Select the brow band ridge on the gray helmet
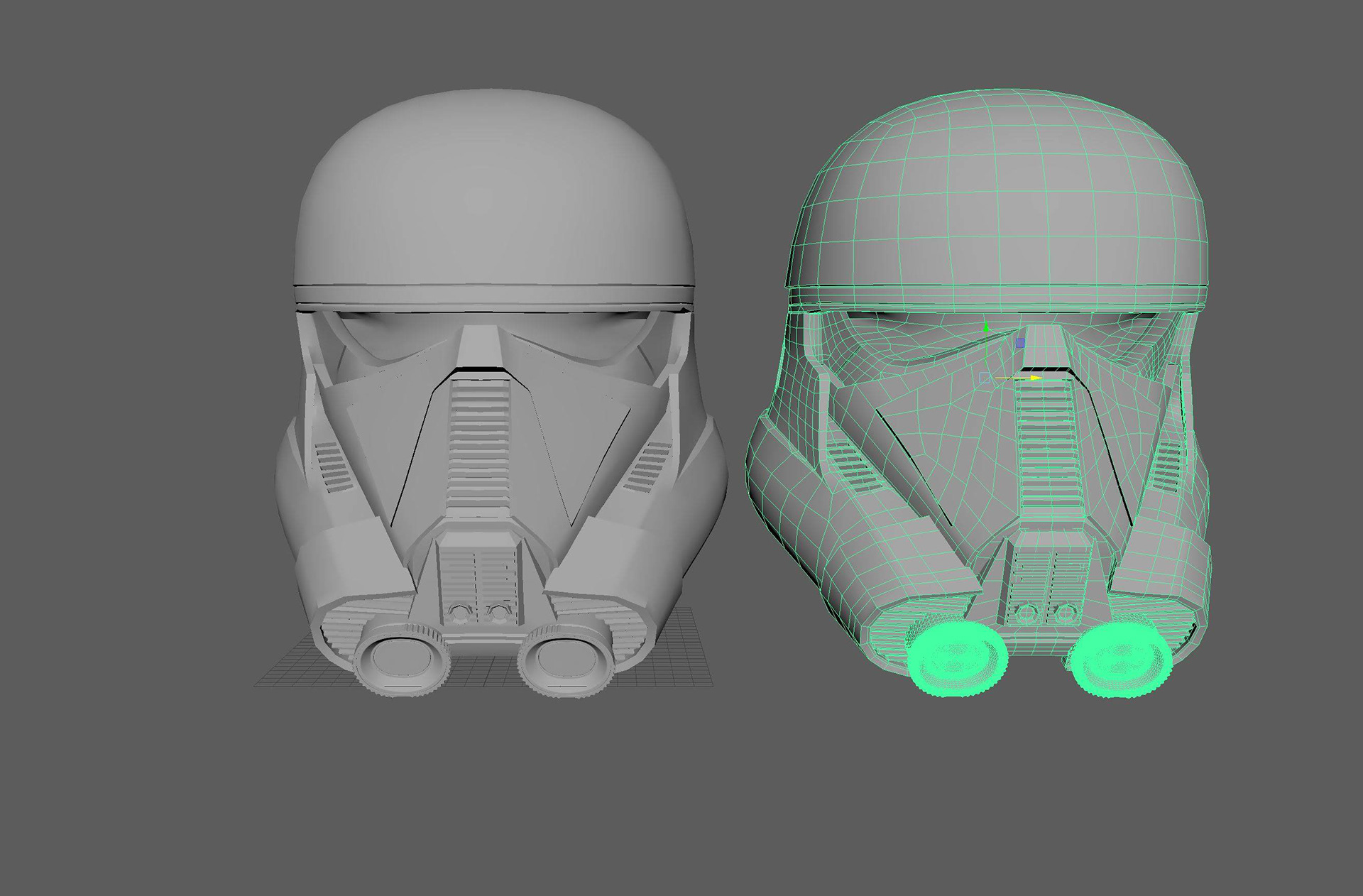 493,293
